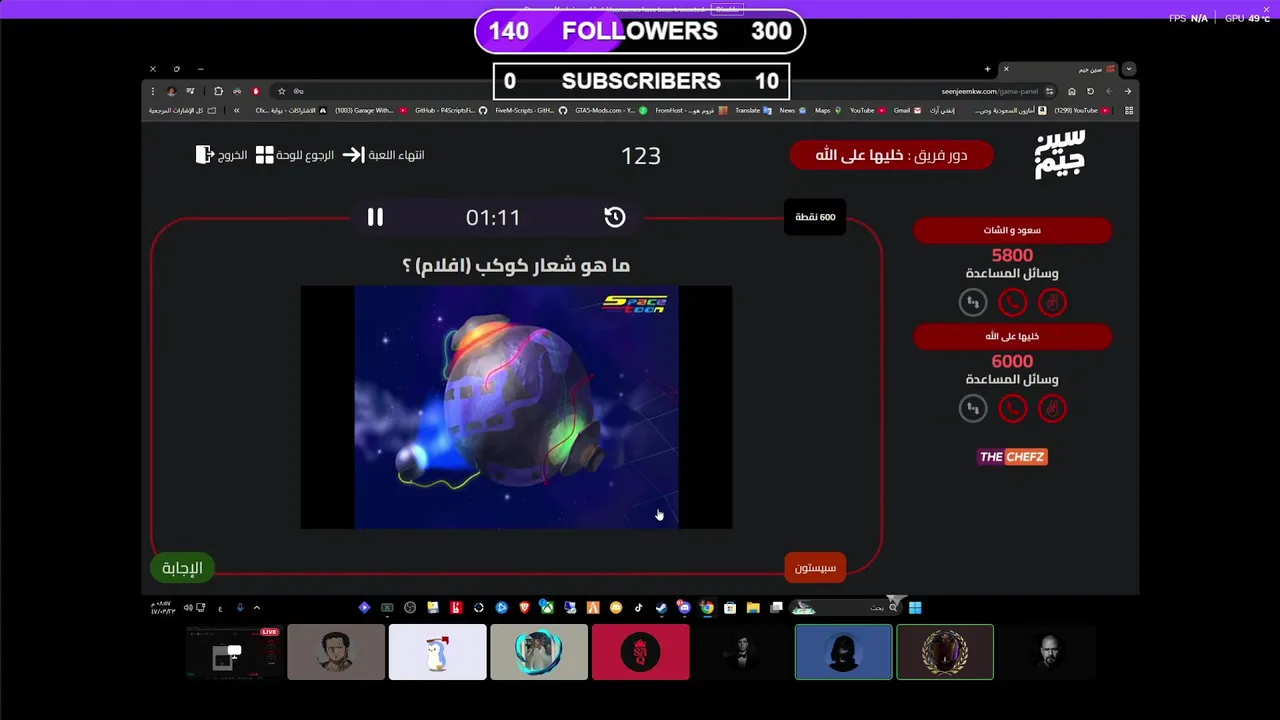The height and width of the screenshot is (720, 1280).
Task: Click the game number 123
Action: [641, 155]
